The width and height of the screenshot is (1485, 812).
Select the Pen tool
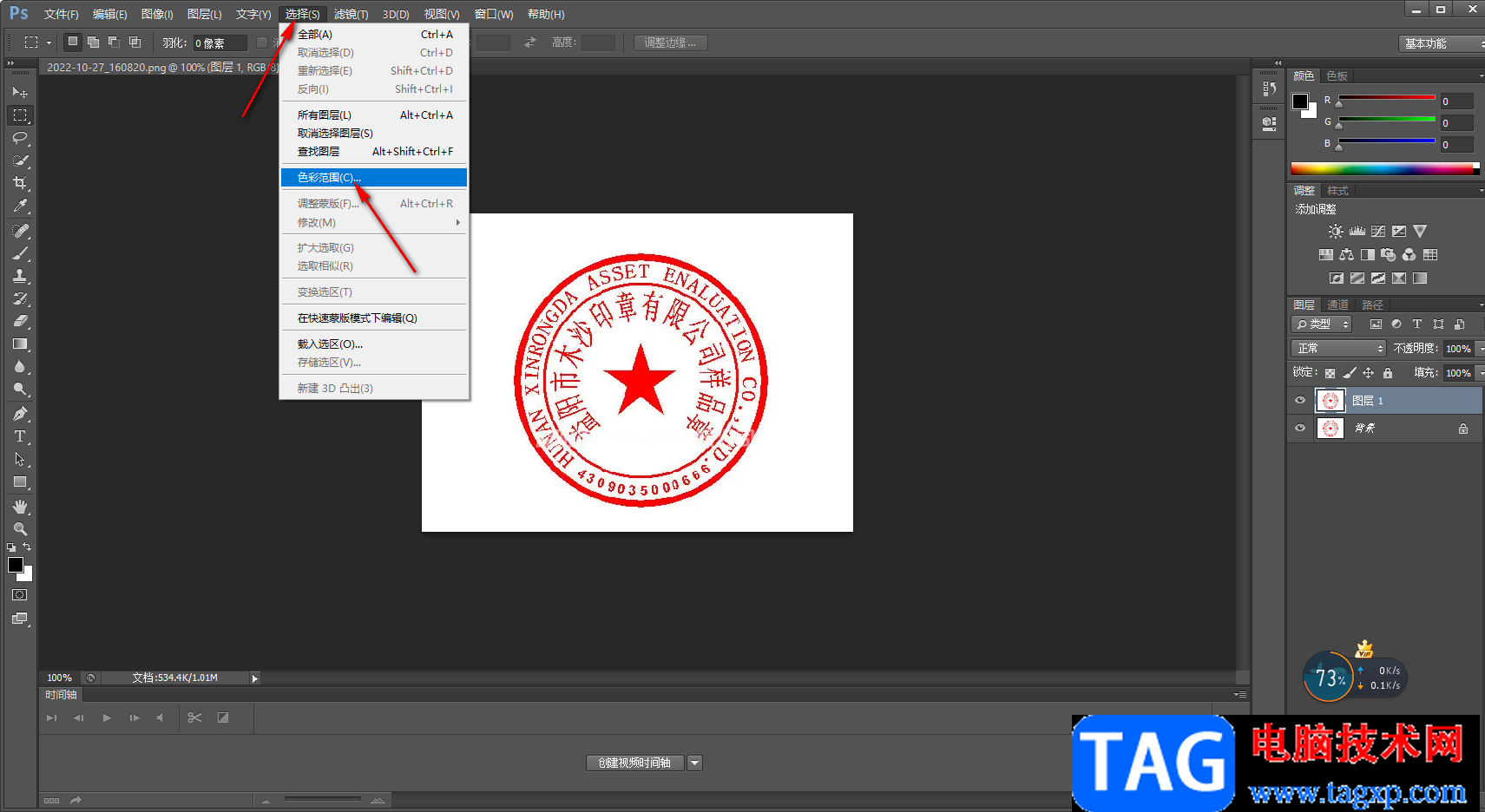(x=20, y=414)
